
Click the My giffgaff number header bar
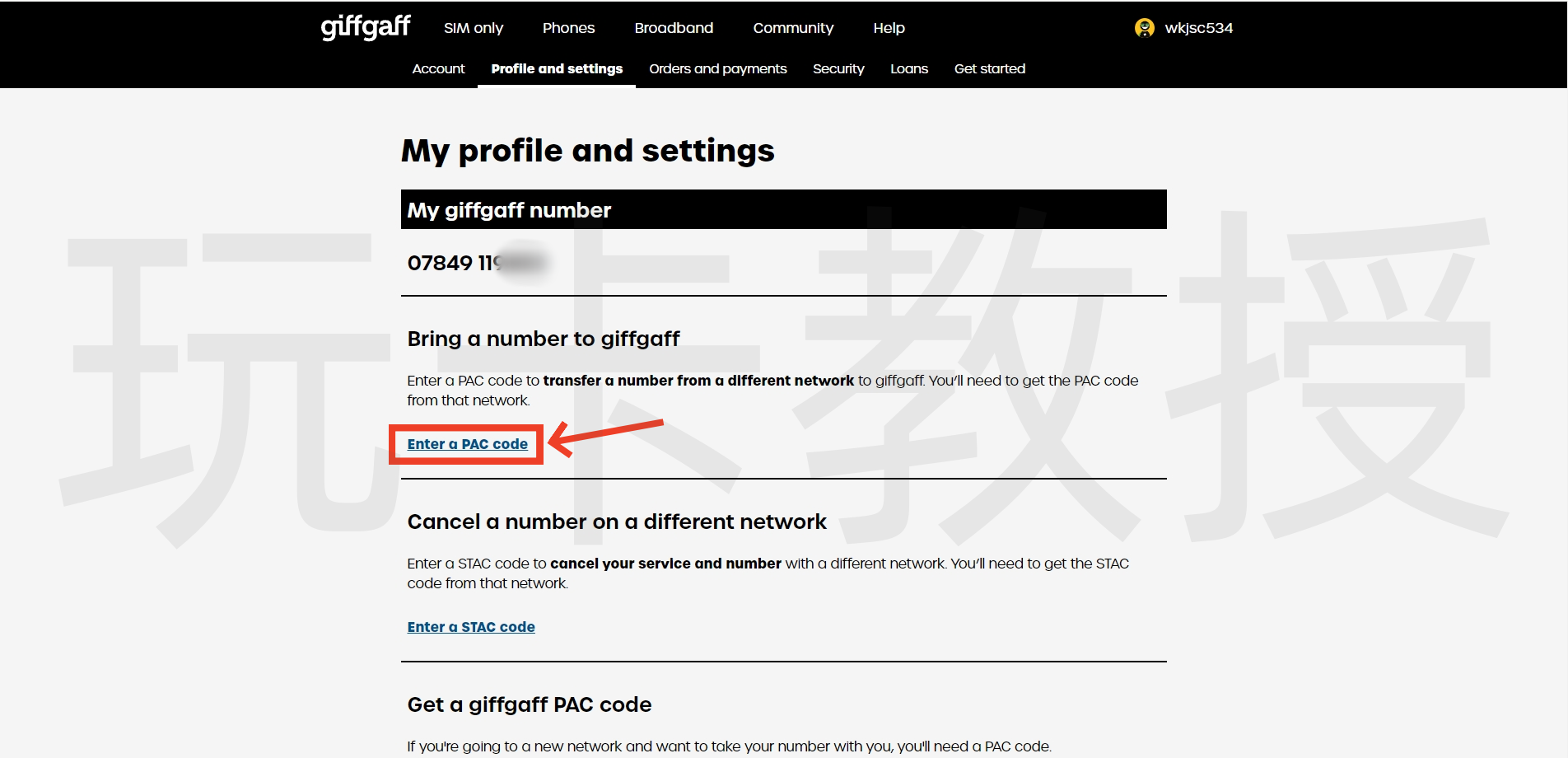tap(782, 210)
